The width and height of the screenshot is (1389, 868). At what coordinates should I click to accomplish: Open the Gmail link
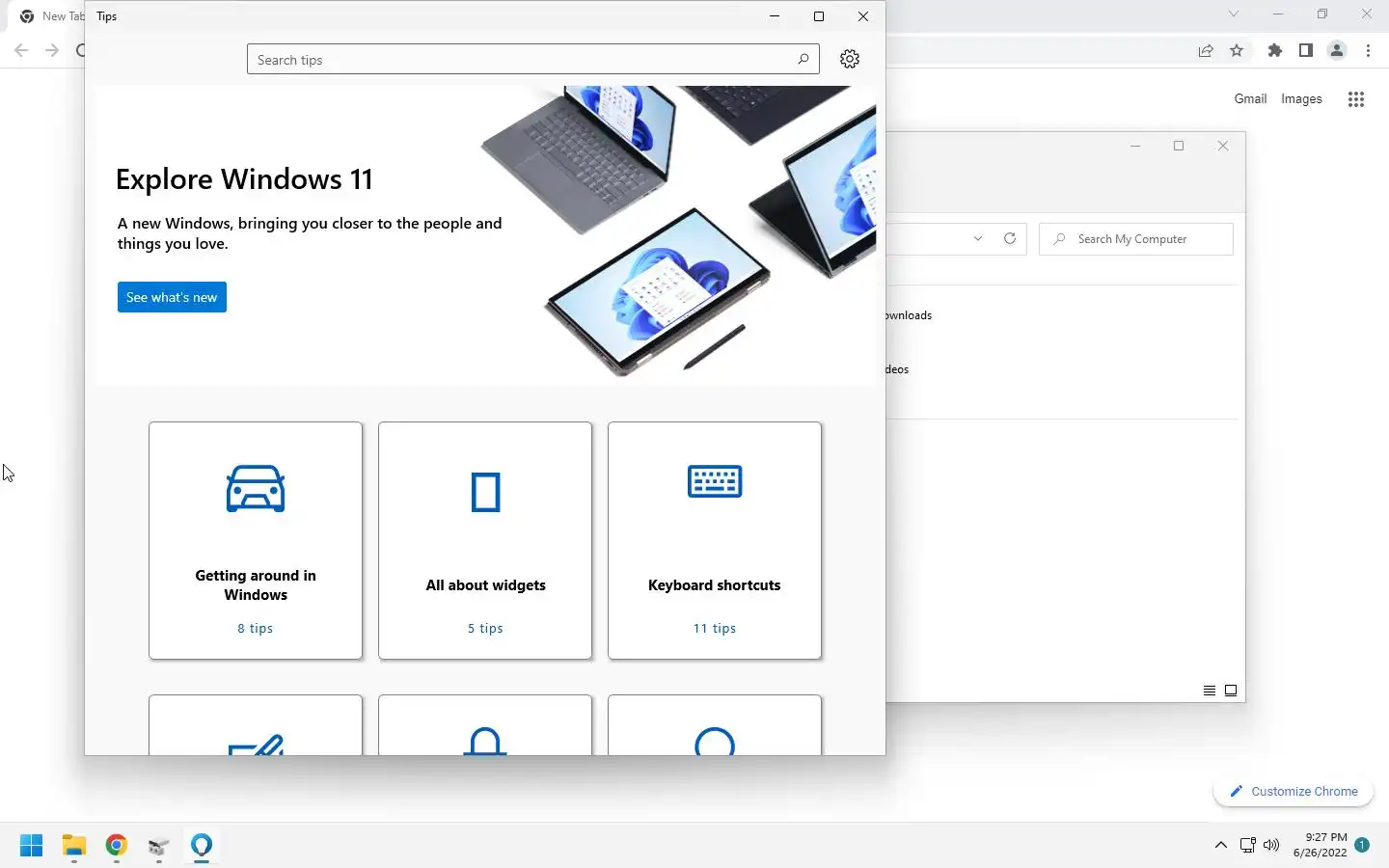pyautogui.click(x=1250, y=98)
